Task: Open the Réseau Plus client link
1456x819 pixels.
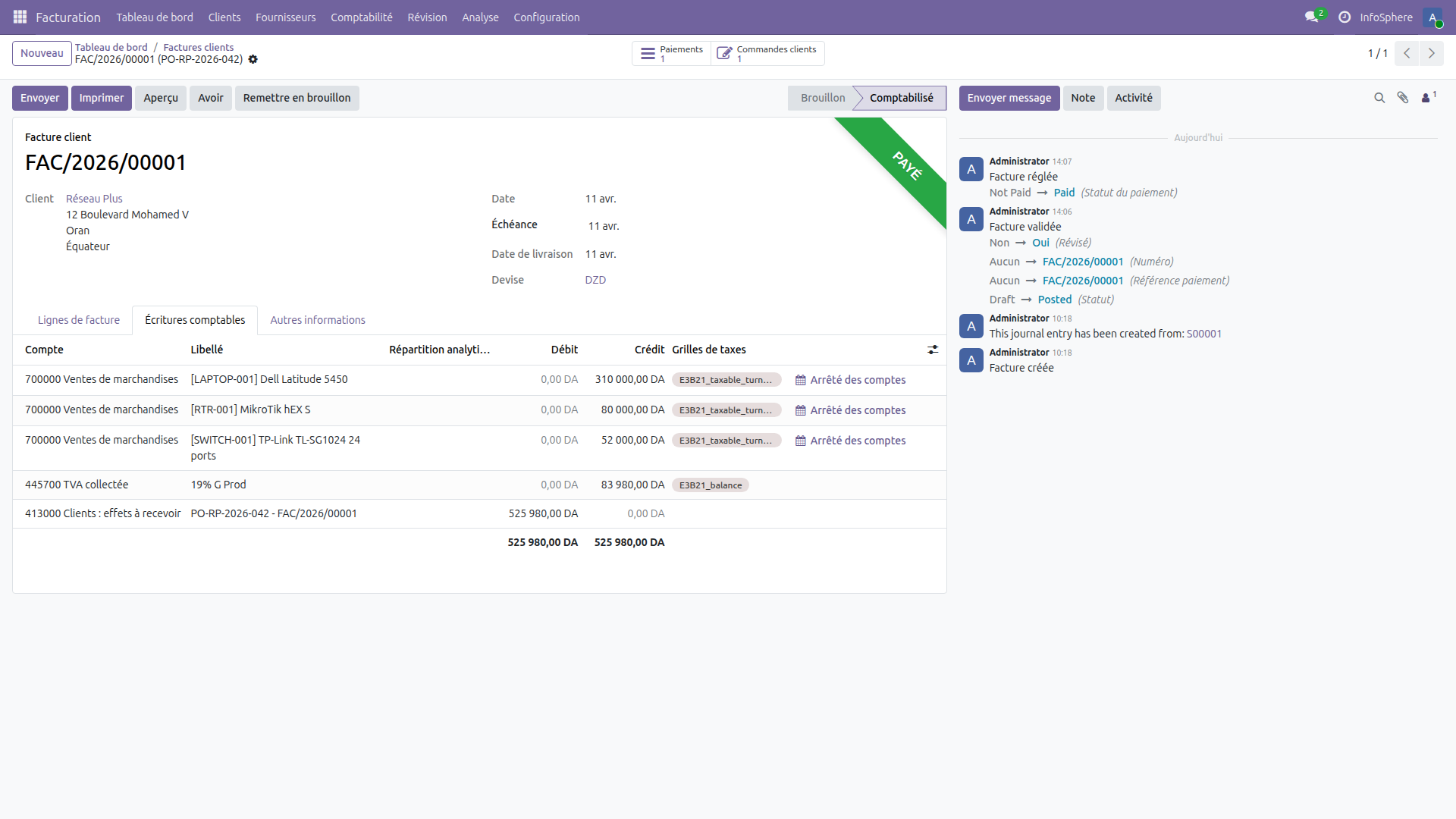Action: (94, 199)
